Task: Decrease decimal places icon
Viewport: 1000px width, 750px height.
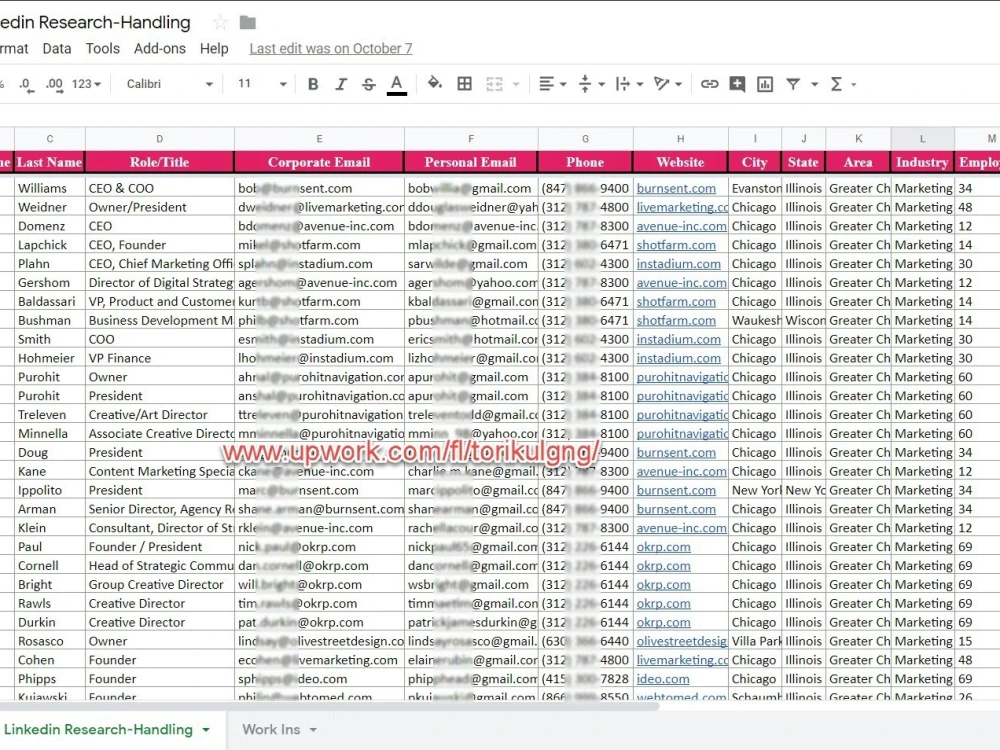Action: click(26, 84)
